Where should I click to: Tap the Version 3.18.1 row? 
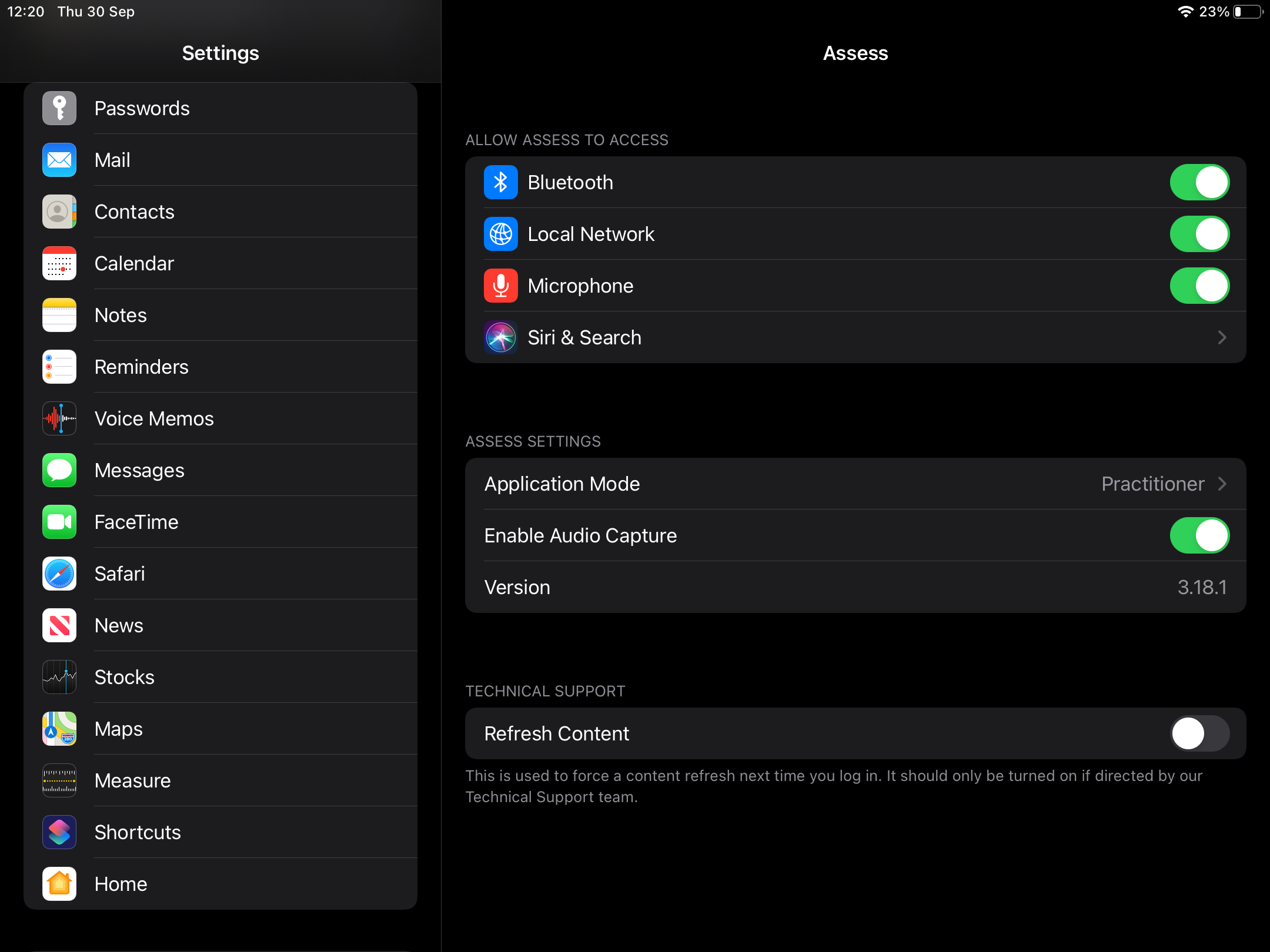855,587
